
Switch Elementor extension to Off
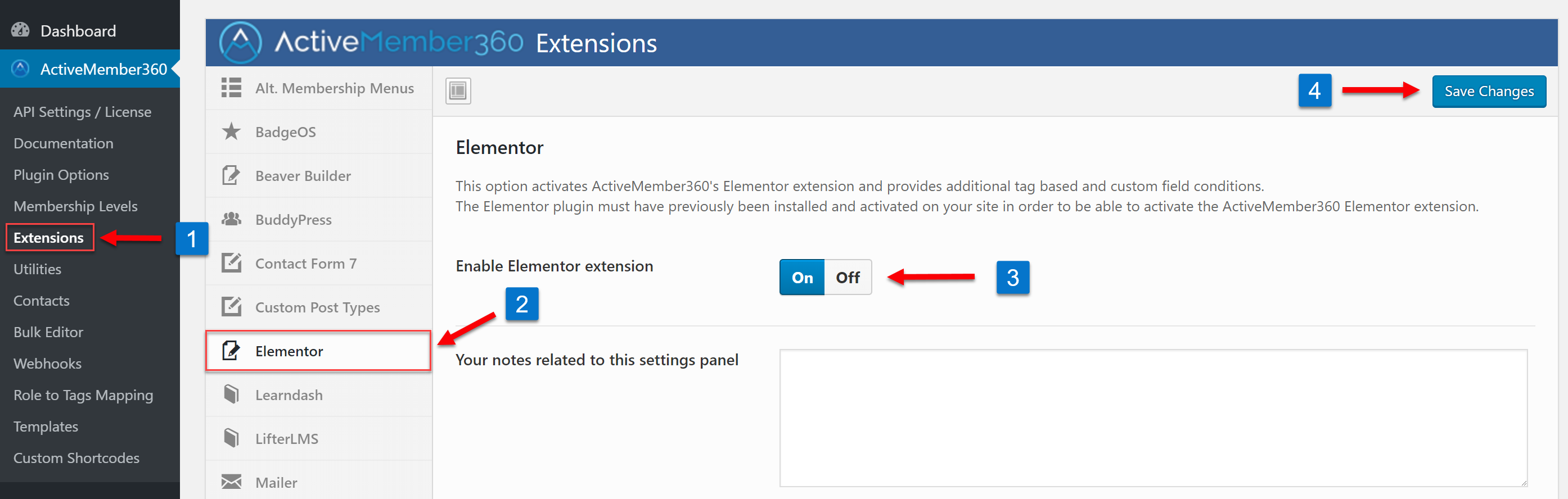click(x=848, y=278)
